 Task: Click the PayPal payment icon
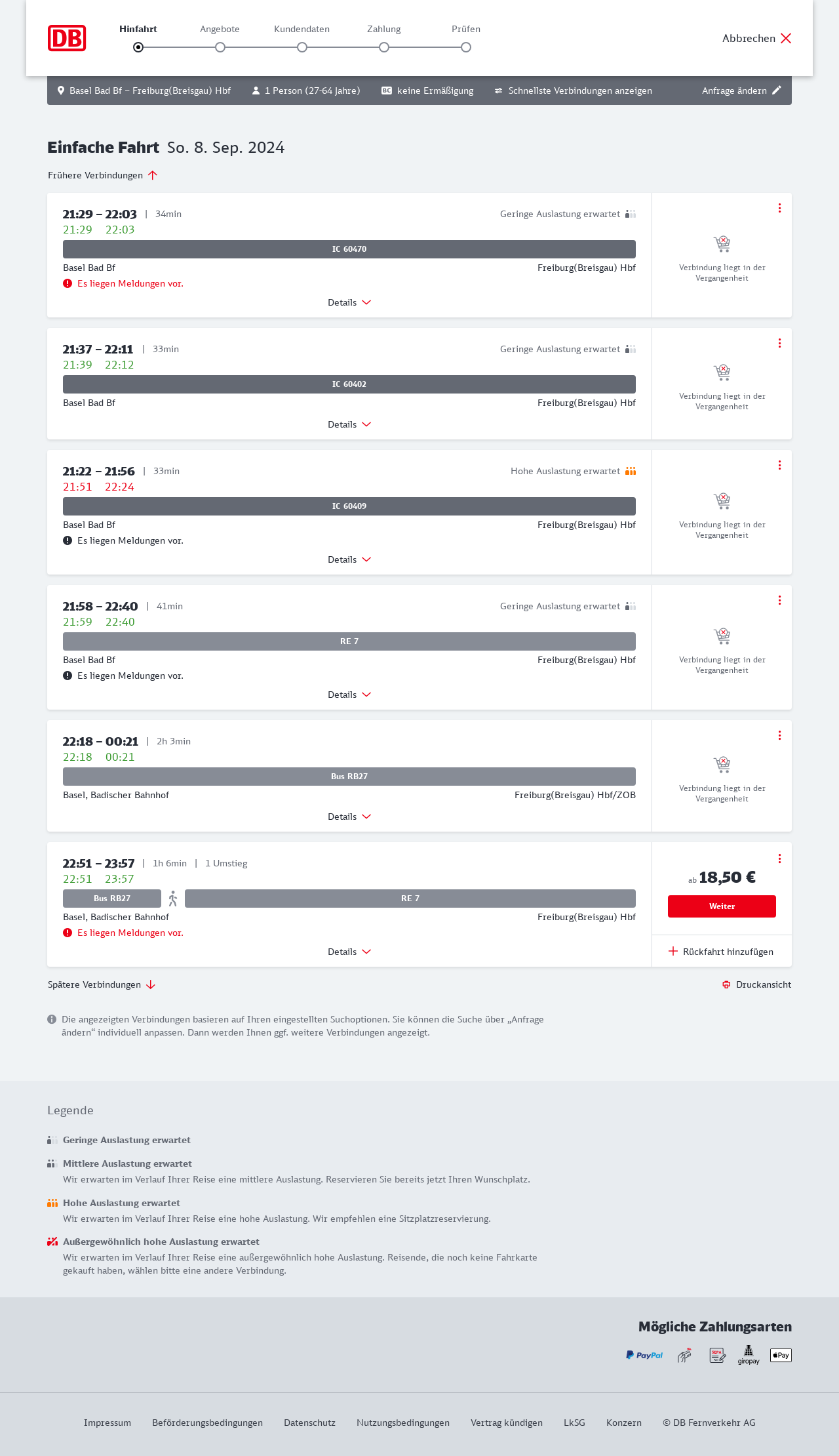[644, 1355]
